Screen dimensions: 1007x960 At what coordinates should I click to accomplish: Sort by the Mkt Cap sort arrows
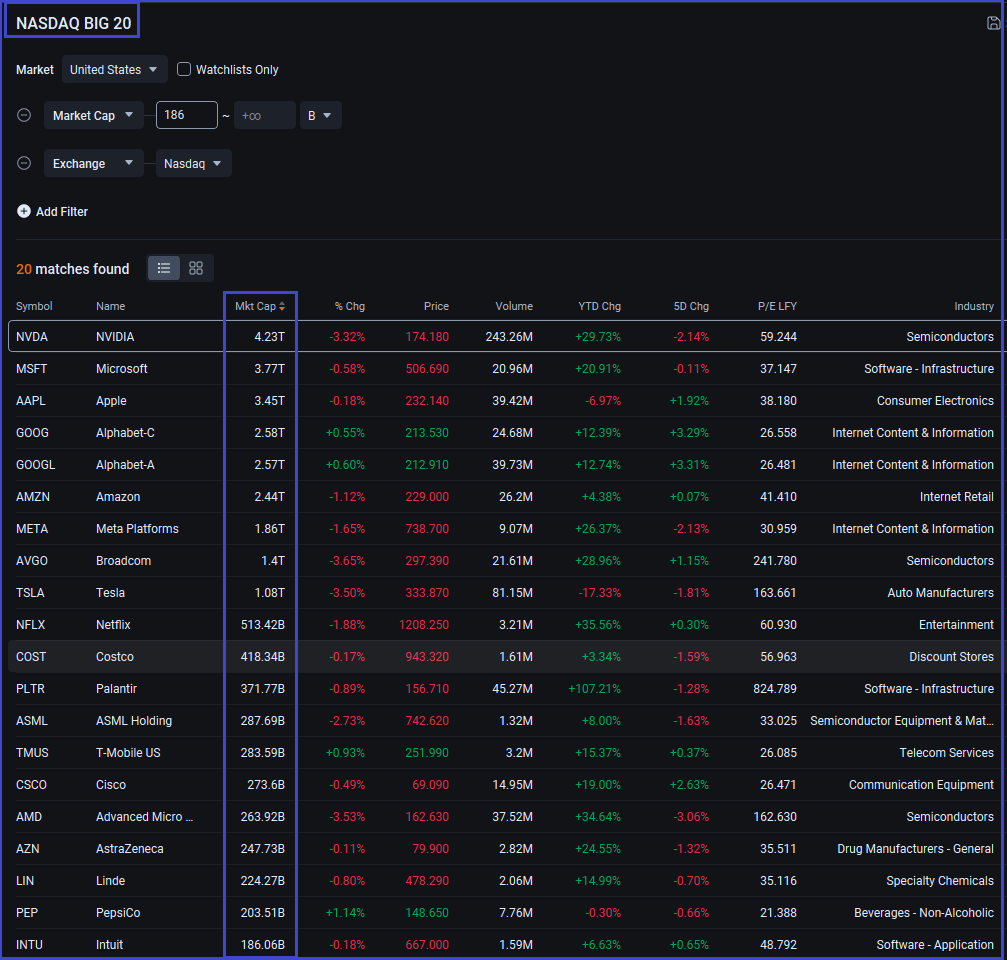(x=282, y=306)
